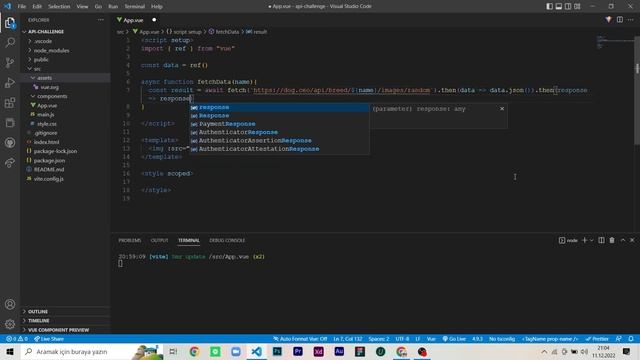Click Prettier in status bar
The height and width of the screenshot is (360, 640).
pos(597,339)
